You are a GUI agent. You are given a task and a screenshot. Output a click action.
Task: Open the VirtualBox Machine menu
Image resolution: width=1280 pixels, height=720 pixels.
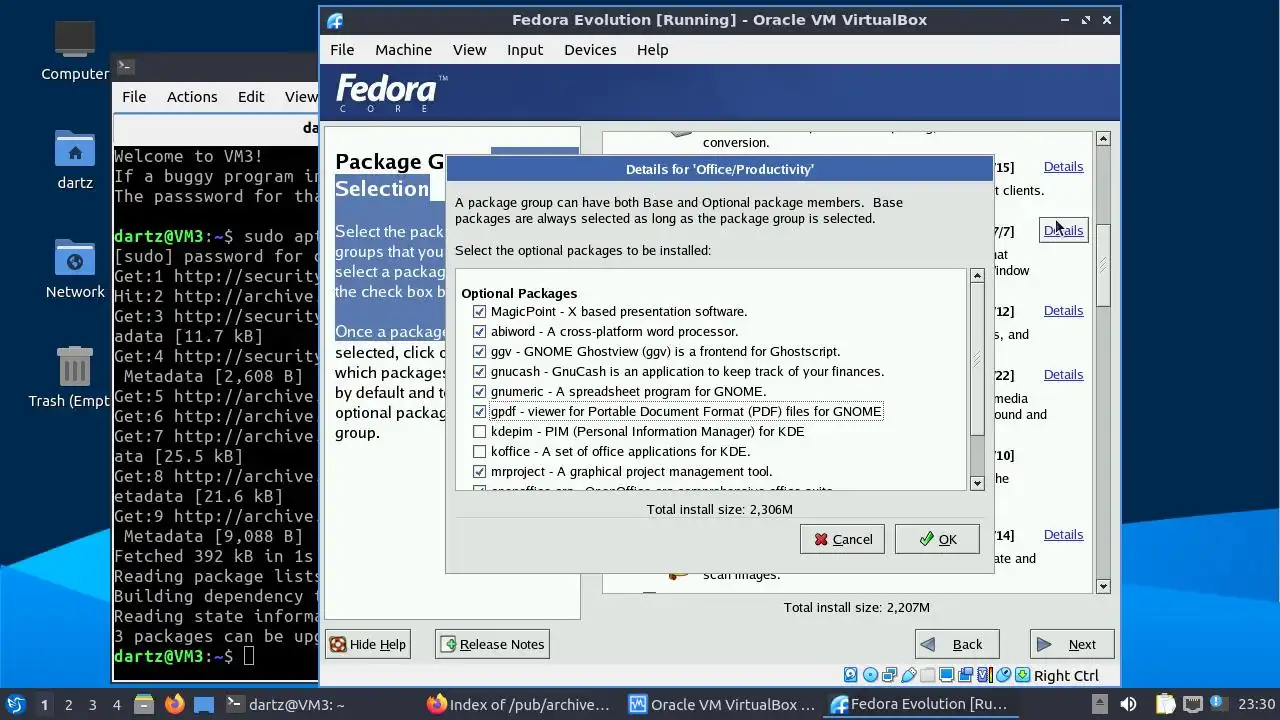tap(403, 49)
